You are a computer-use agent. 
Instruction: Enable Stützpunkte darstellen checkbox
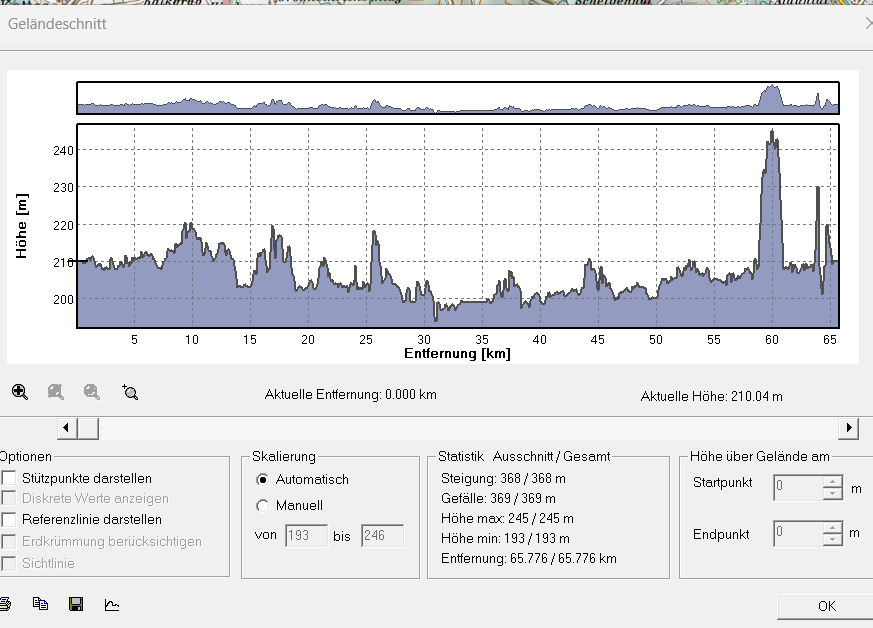9,478
